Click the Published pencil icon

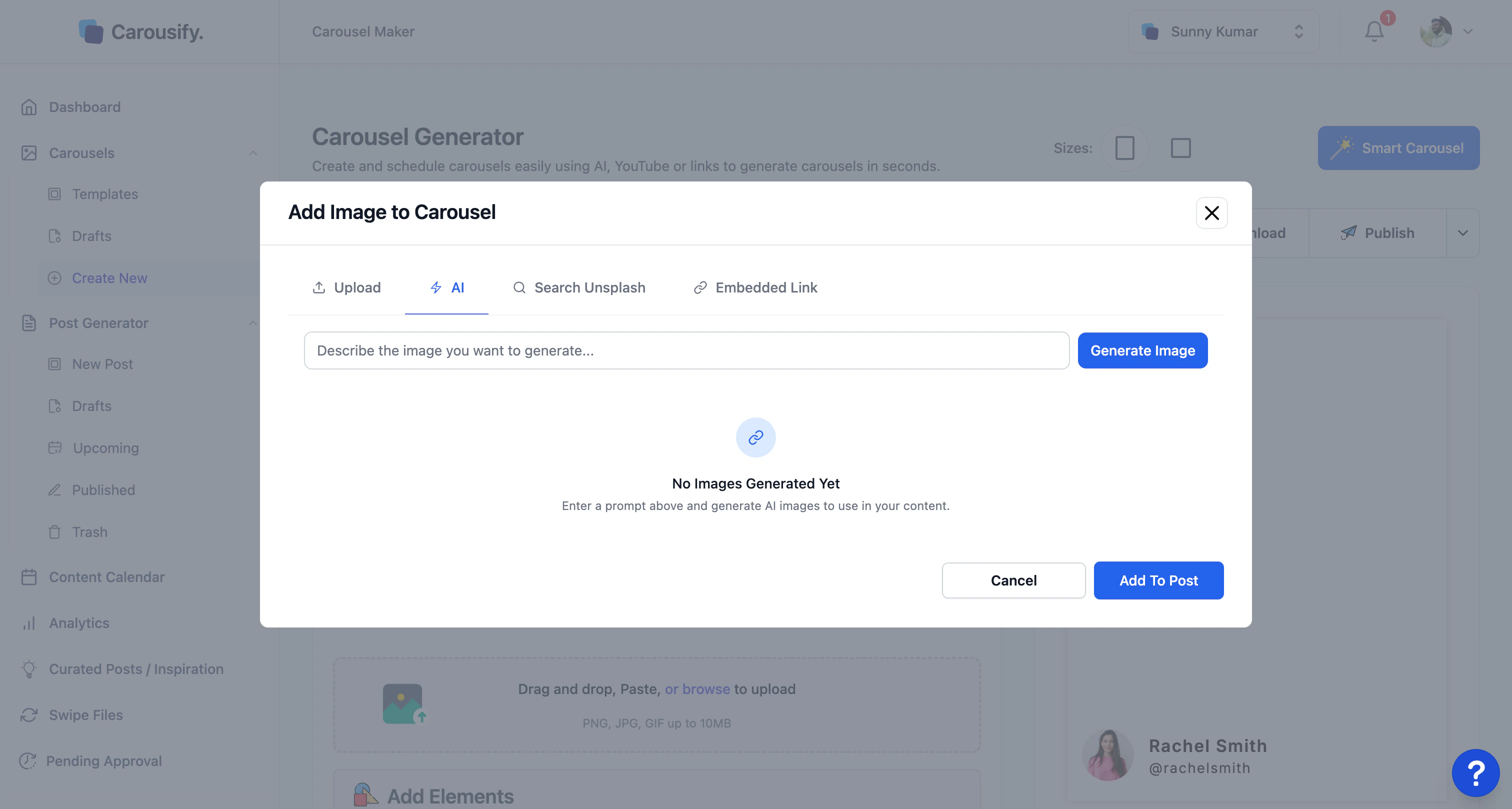54,489
